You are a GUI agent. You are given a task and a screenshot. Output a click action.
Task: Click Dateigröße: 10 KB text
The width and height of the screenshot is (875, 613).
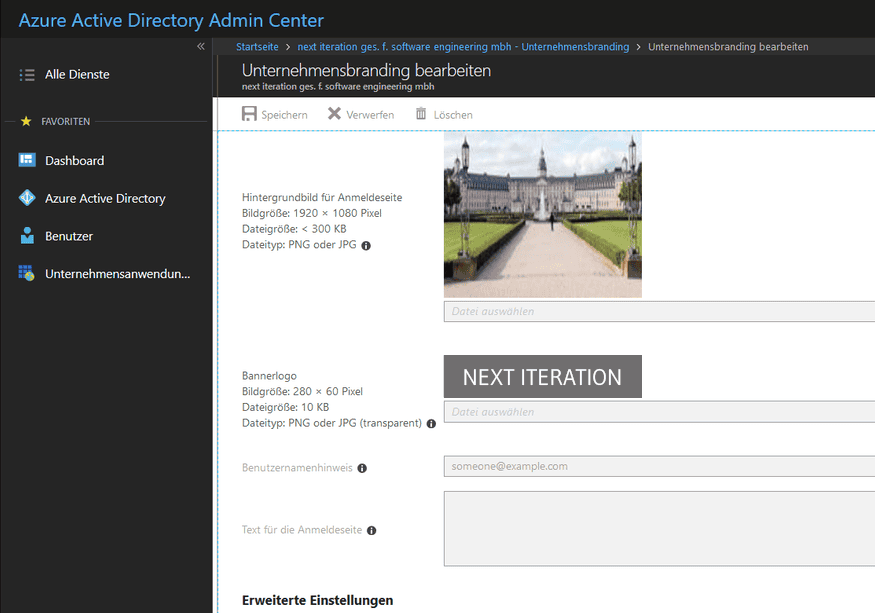point(285,407)
